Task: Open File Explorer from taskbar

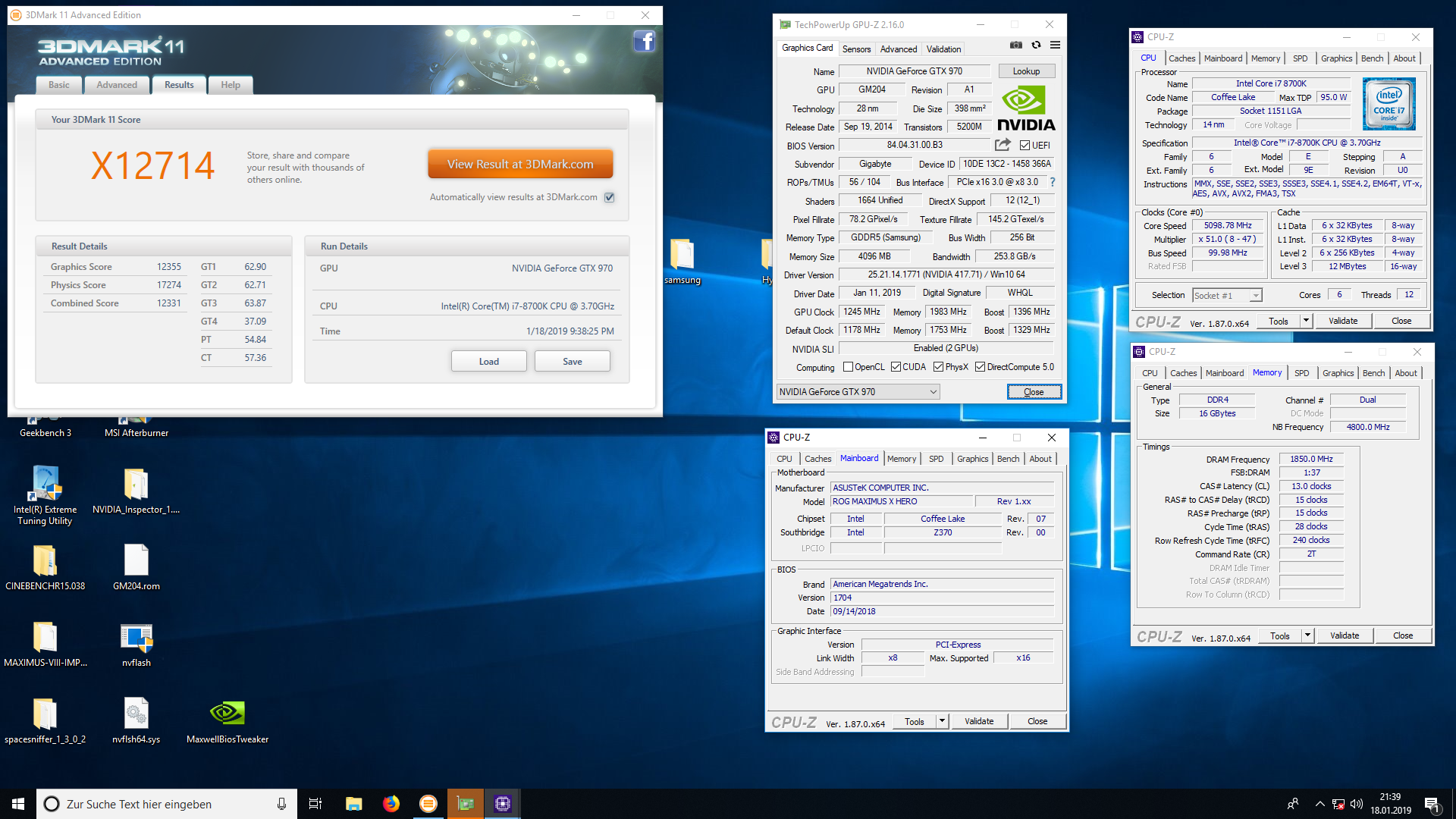Action: click(x=353, y=804)
